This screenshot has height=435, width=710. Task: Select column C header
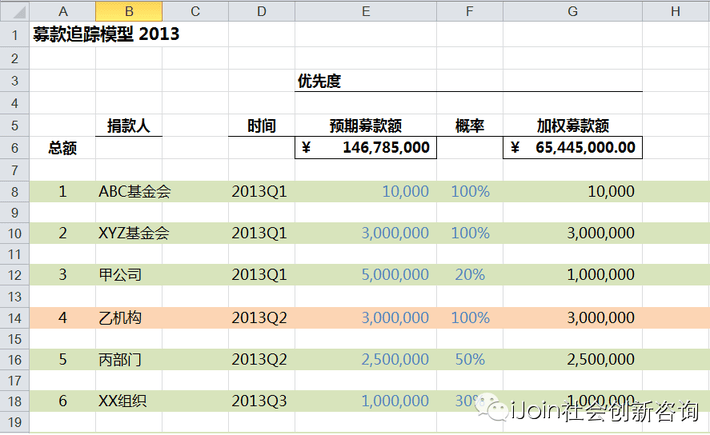tap(195, 11)
